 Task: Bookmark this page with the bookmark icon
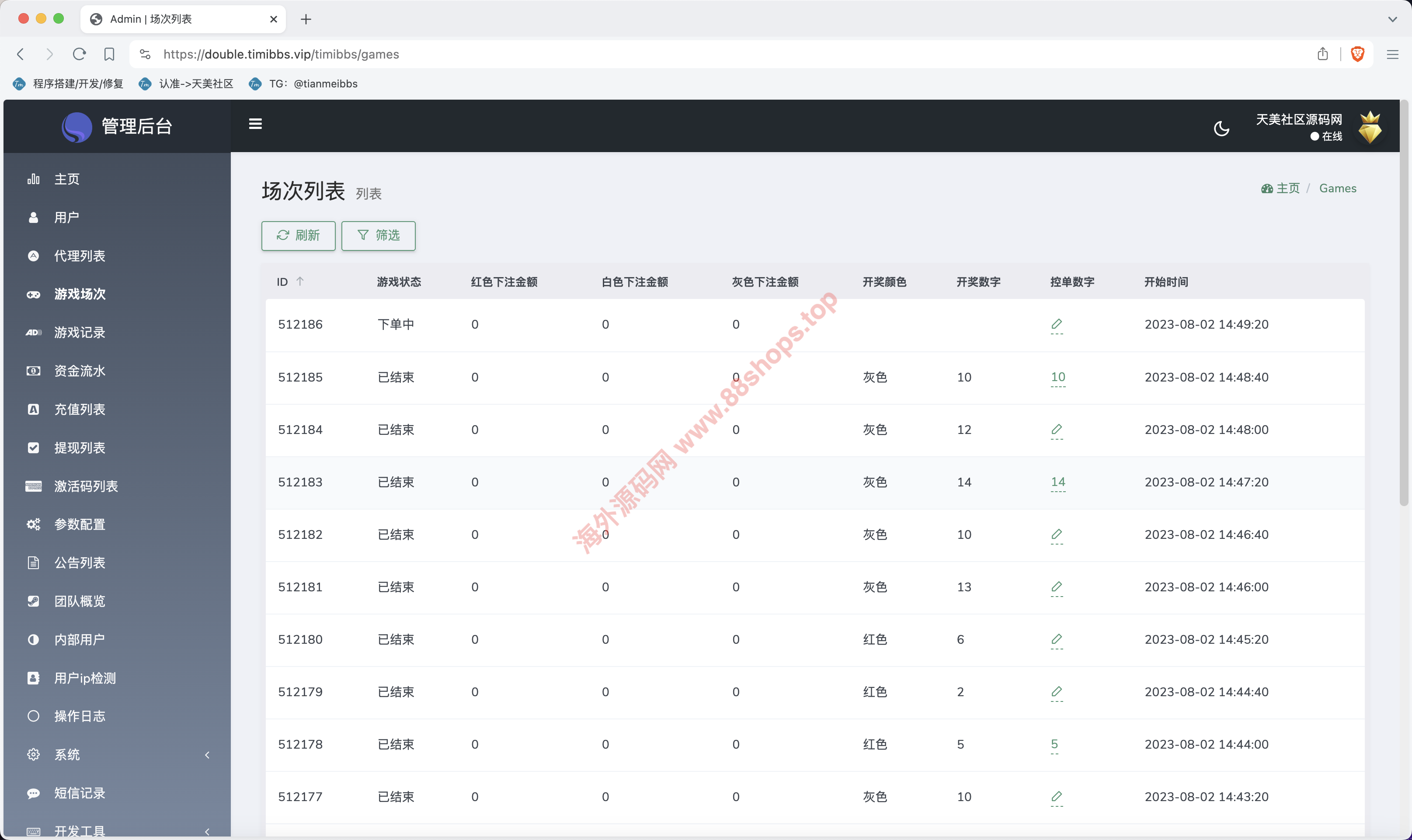click(109, 54)
